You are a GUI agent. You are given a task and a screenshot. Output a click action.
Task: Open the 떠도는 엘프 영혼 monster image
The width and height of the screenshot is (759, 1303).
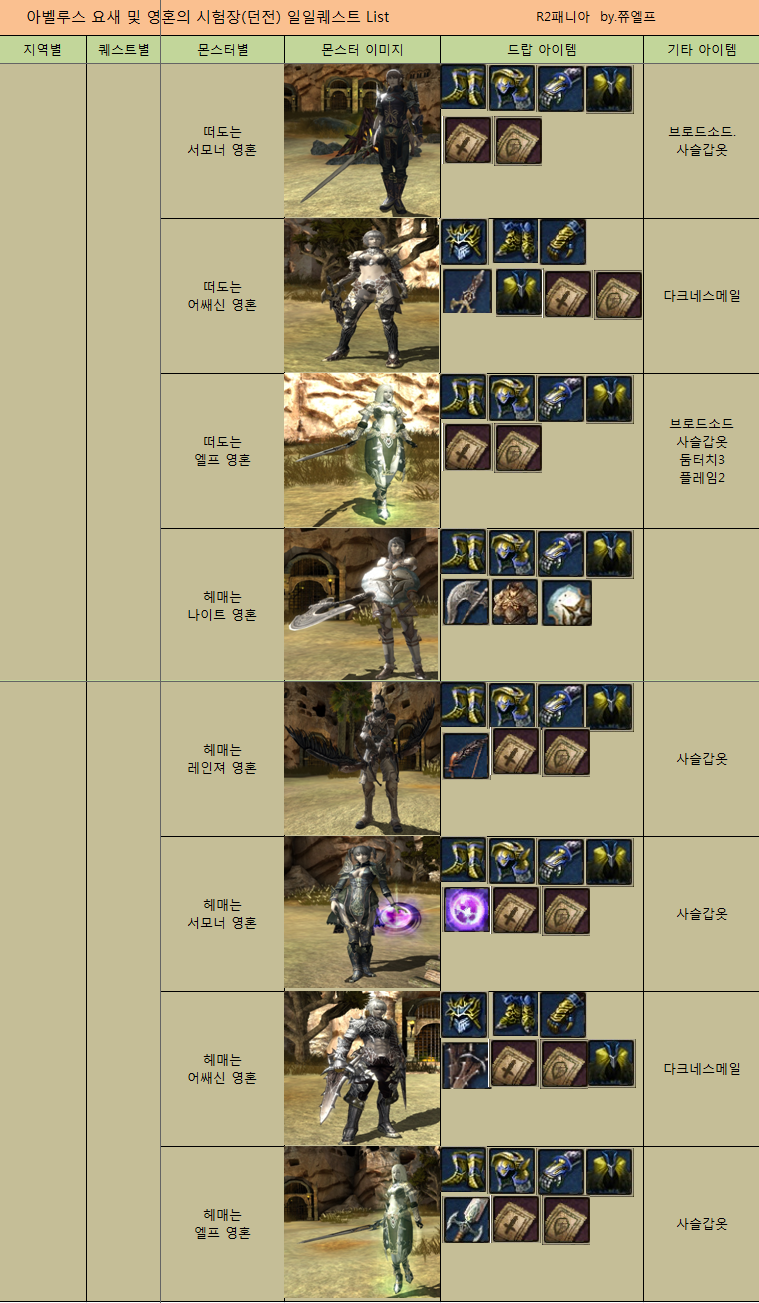[362, 450]
